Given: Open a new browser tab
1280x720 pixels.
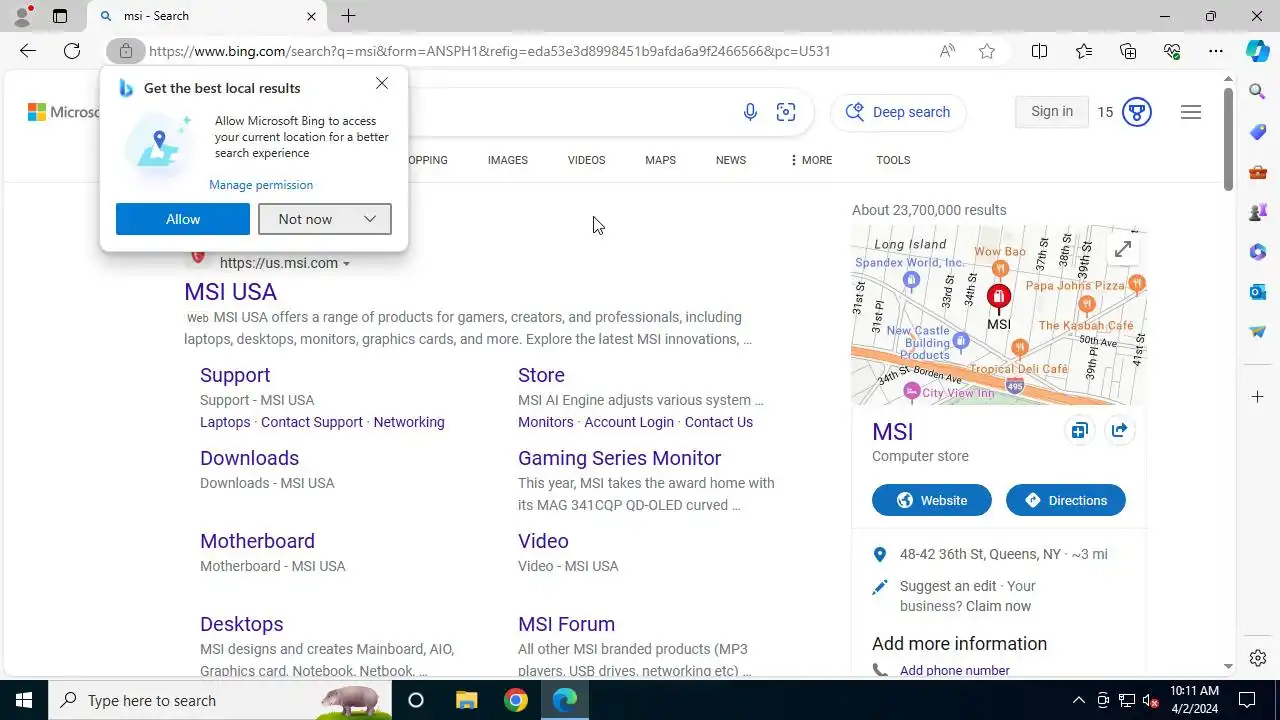Looking at the screenshot, I should [348, 16].
